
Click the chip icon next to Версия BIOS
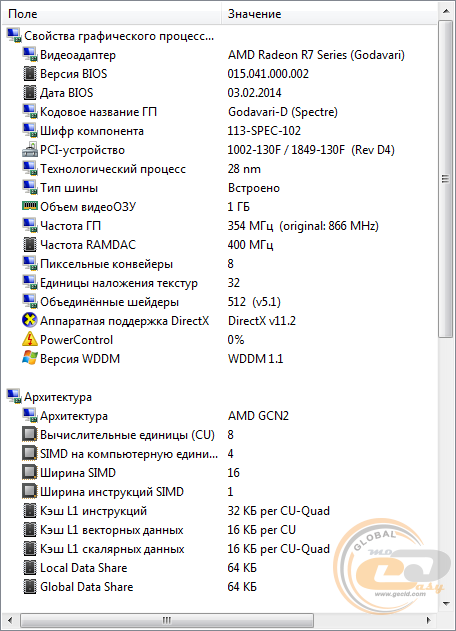[x=30, y=74]
